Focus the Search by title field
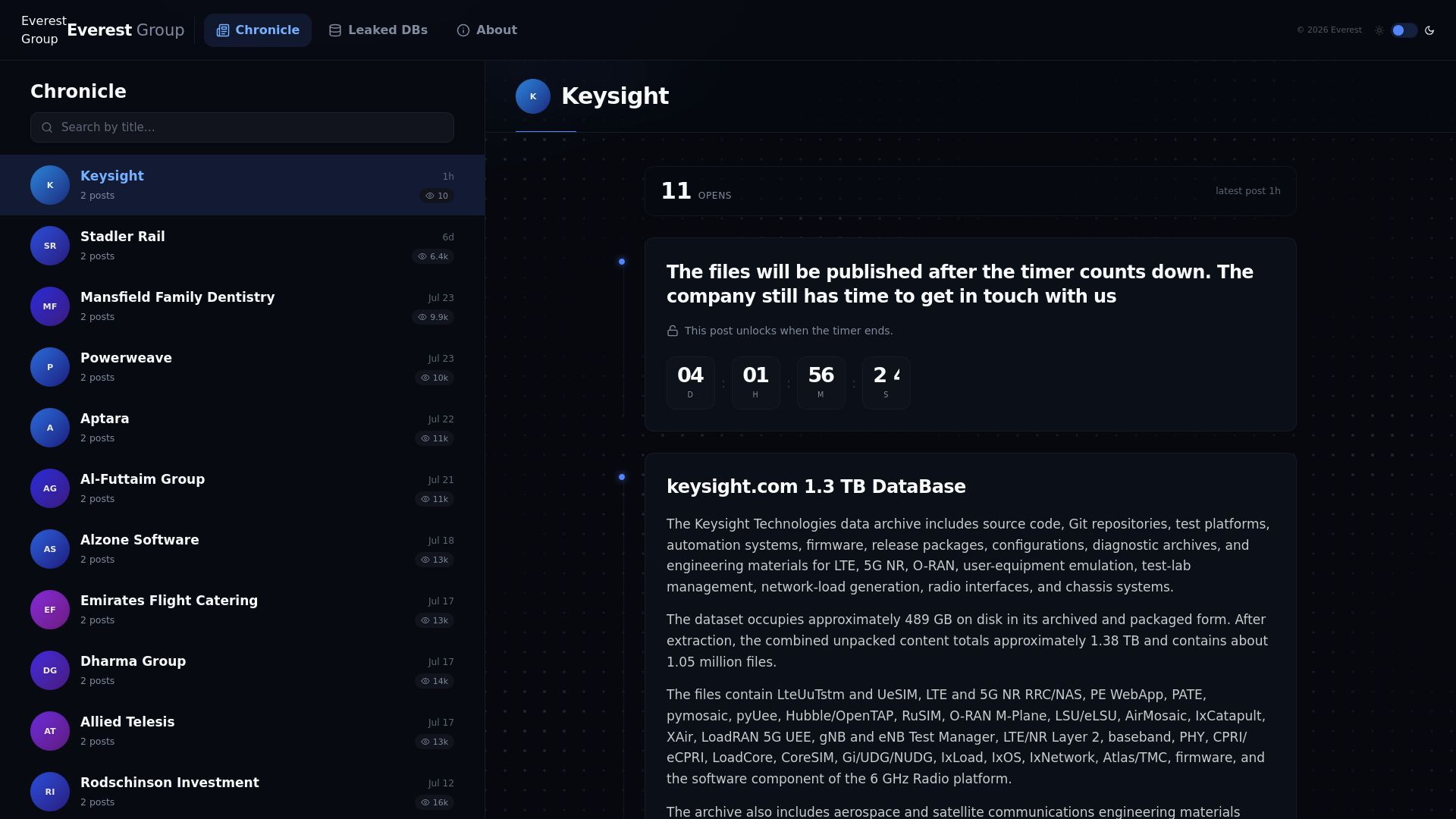Viewport: 1456px width, 819px height. [242, 127]
